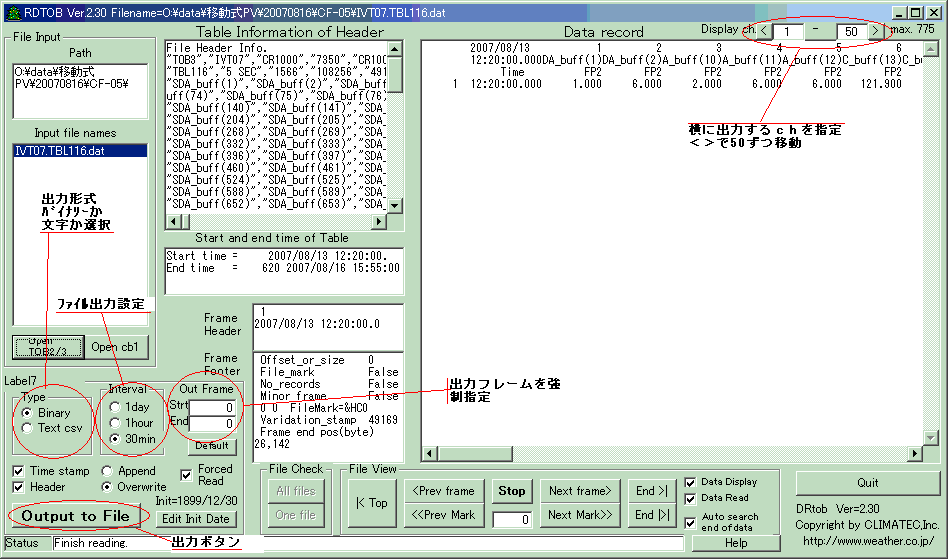Click Data record scroll left arrow
Image resolution: width=948 pixels, height=559 pixels.
pyautogui.click(x=430, y=453)
